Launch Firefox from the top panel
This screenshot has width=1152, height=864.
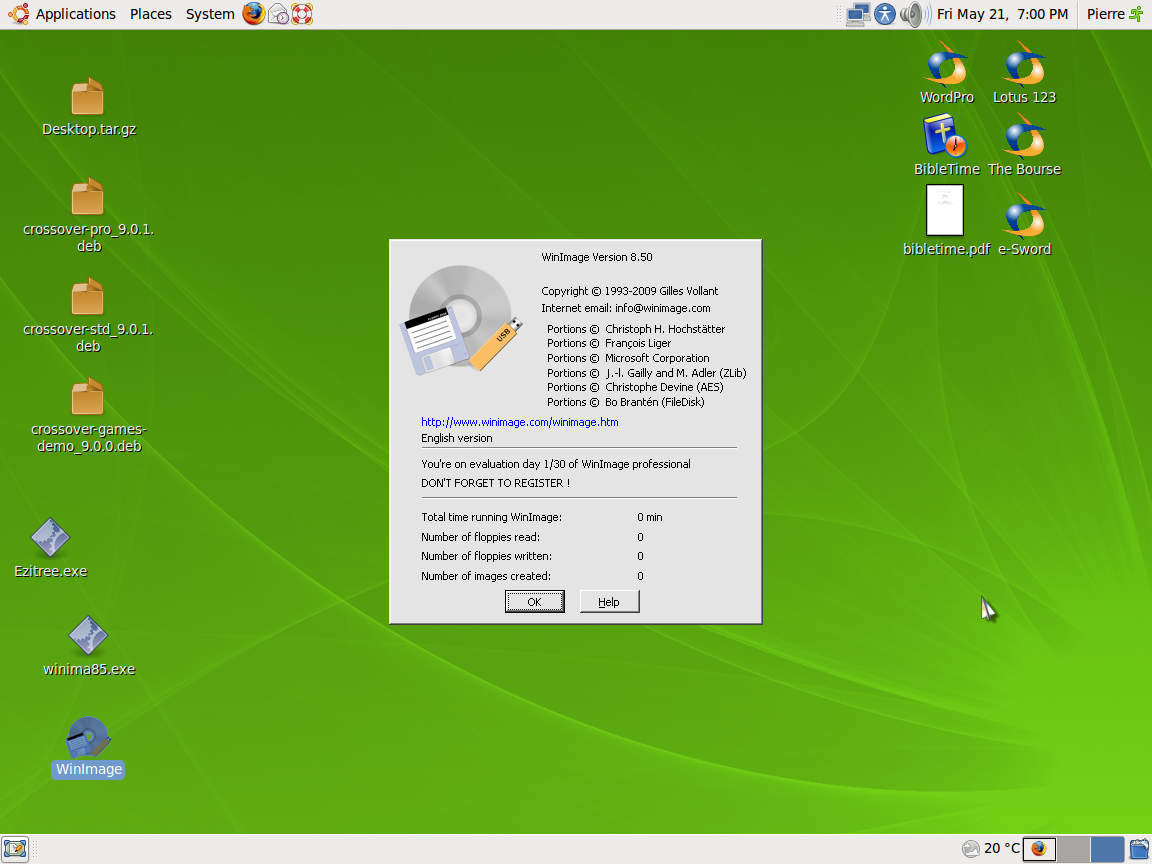point(254,14)
